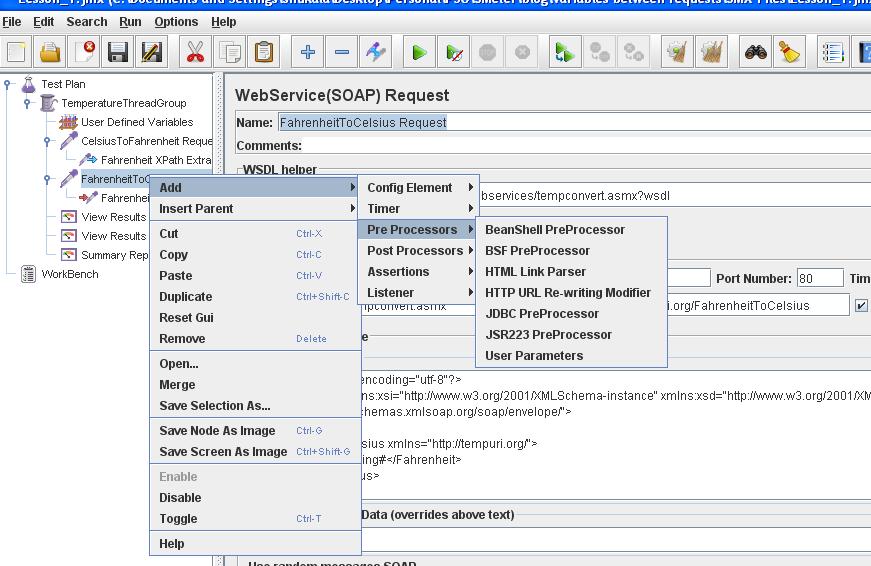Choose BeanShell PreProcessor
This screenshot has height=566, width=871.
(571, 229)
